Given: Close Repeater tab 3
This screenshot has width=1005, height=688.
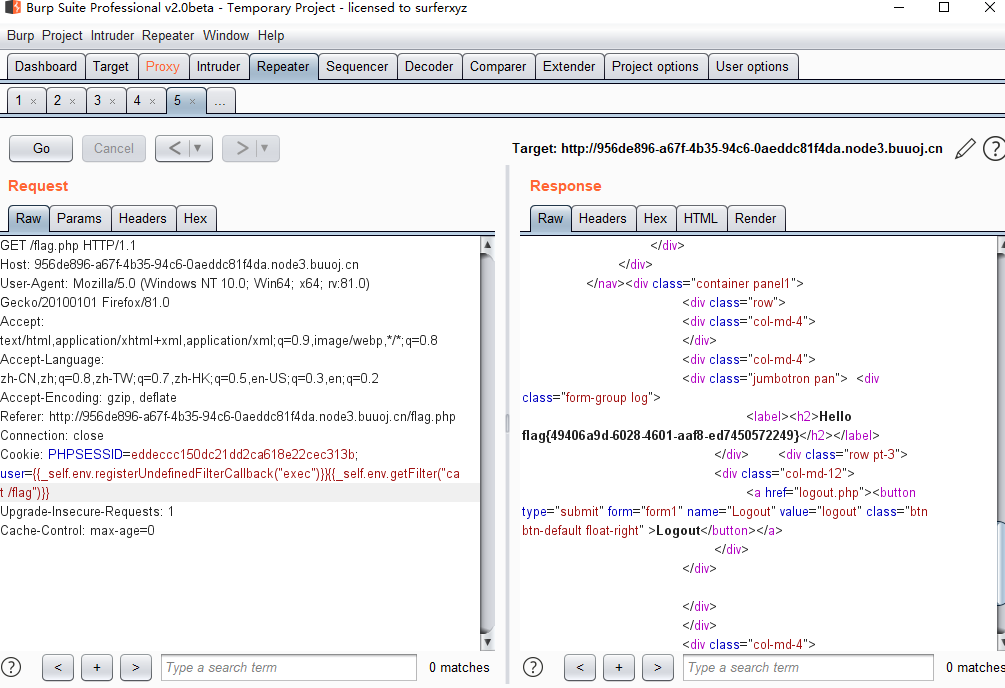Looking at the screenshot, I should 112,101.
